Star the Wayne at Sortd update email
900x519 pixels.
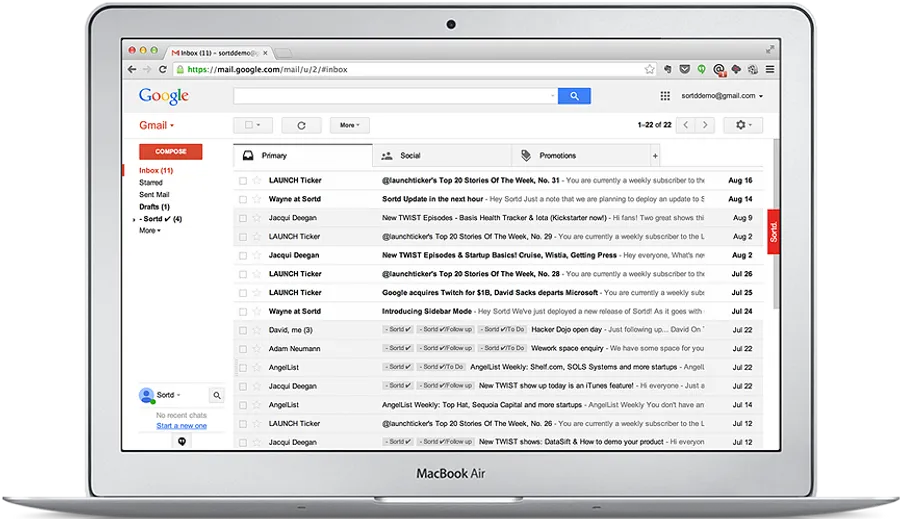click(x=257, y=199)
